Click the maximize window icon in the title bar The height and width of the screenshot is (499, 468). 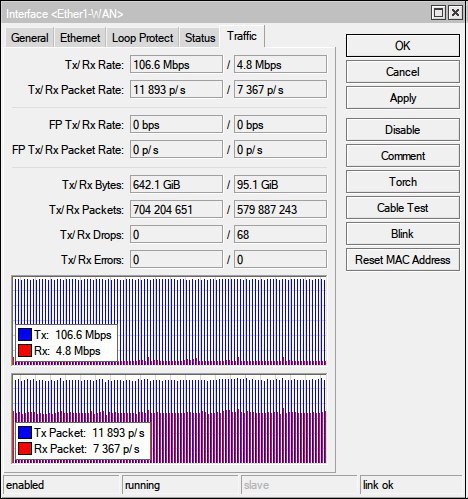coord(438,13)
